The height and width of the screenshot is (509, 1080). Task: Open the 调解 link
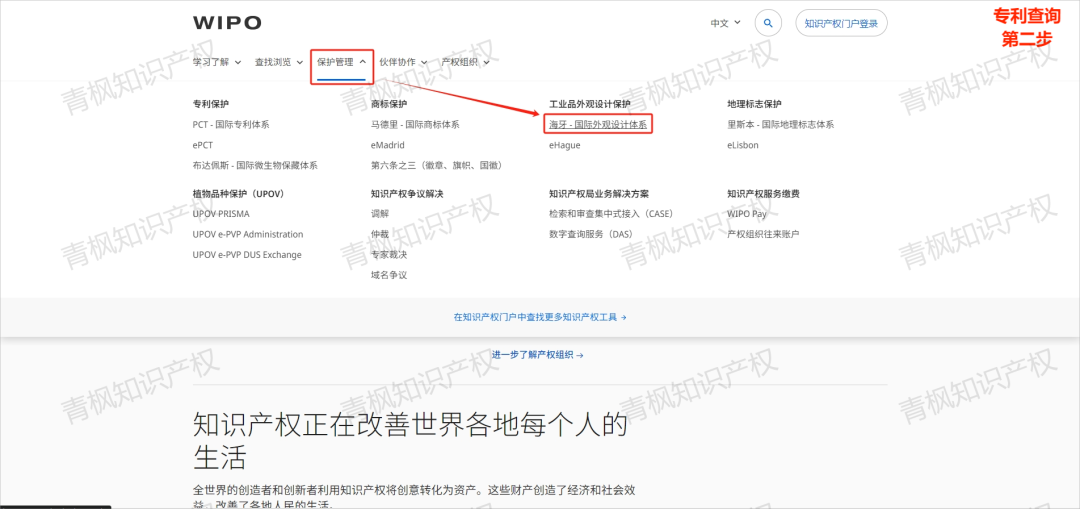click(x=380, y=214)
